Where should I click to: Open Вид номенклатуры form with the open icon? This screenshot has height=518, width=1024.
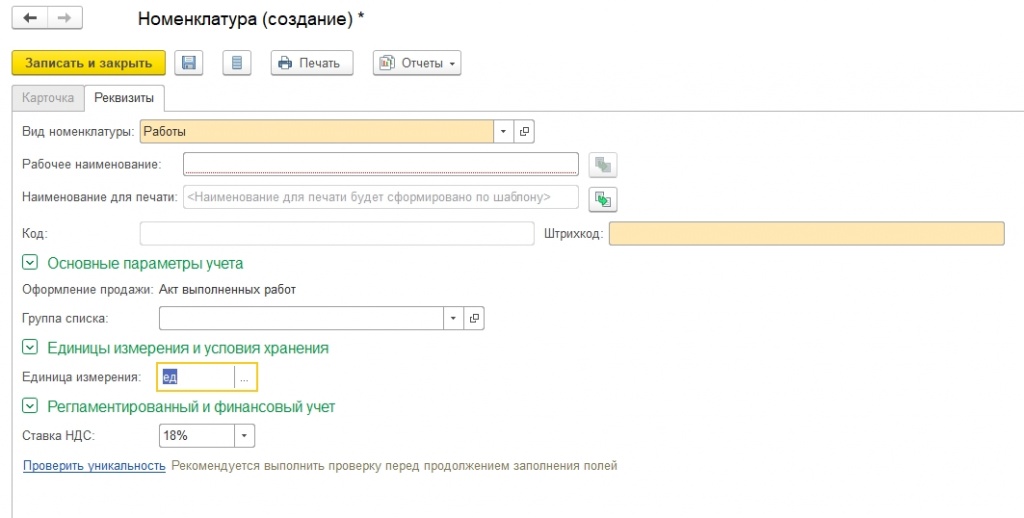[x=526, y=132]
